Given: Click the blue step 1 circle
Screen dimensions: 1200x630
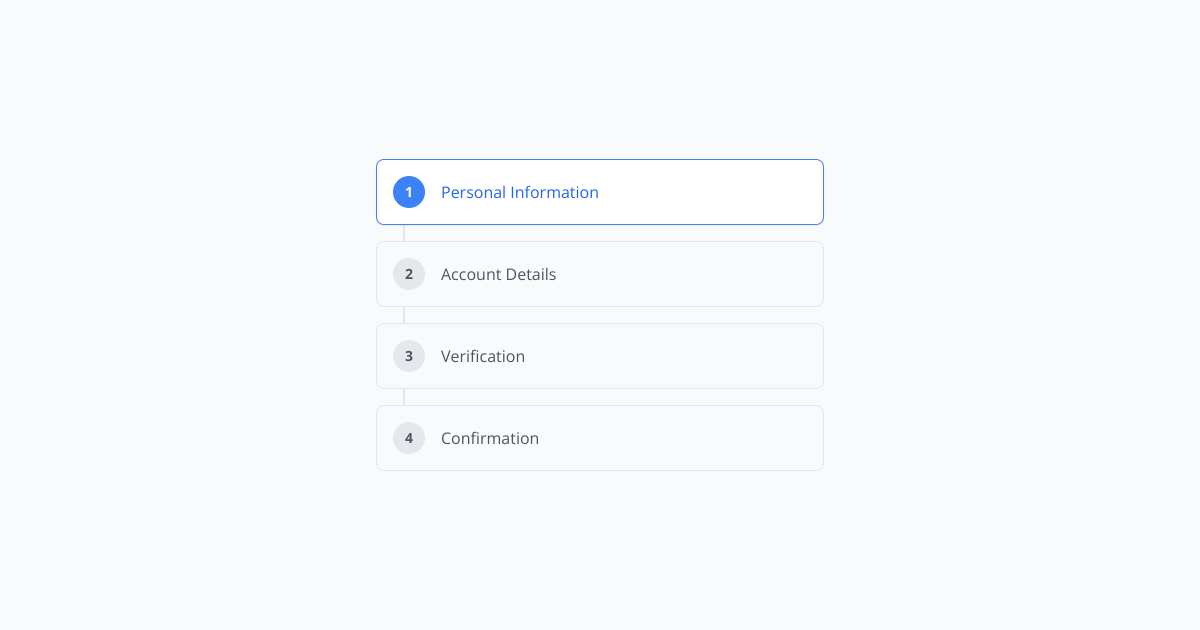Looking at the screenshot, I should tap(409, 192).
